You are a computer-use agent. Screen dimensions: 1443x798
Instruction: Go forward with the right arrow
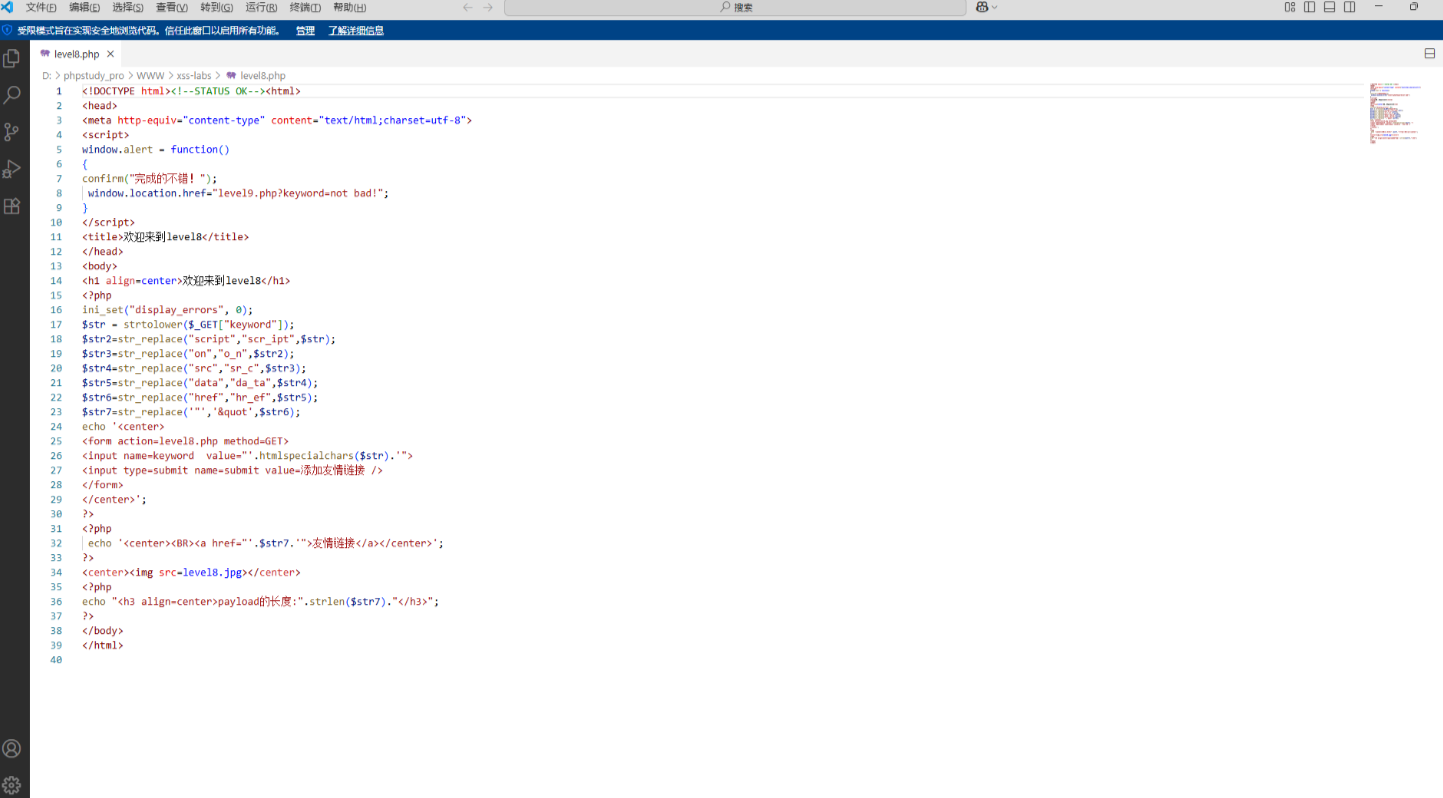(x=488, y=7)
